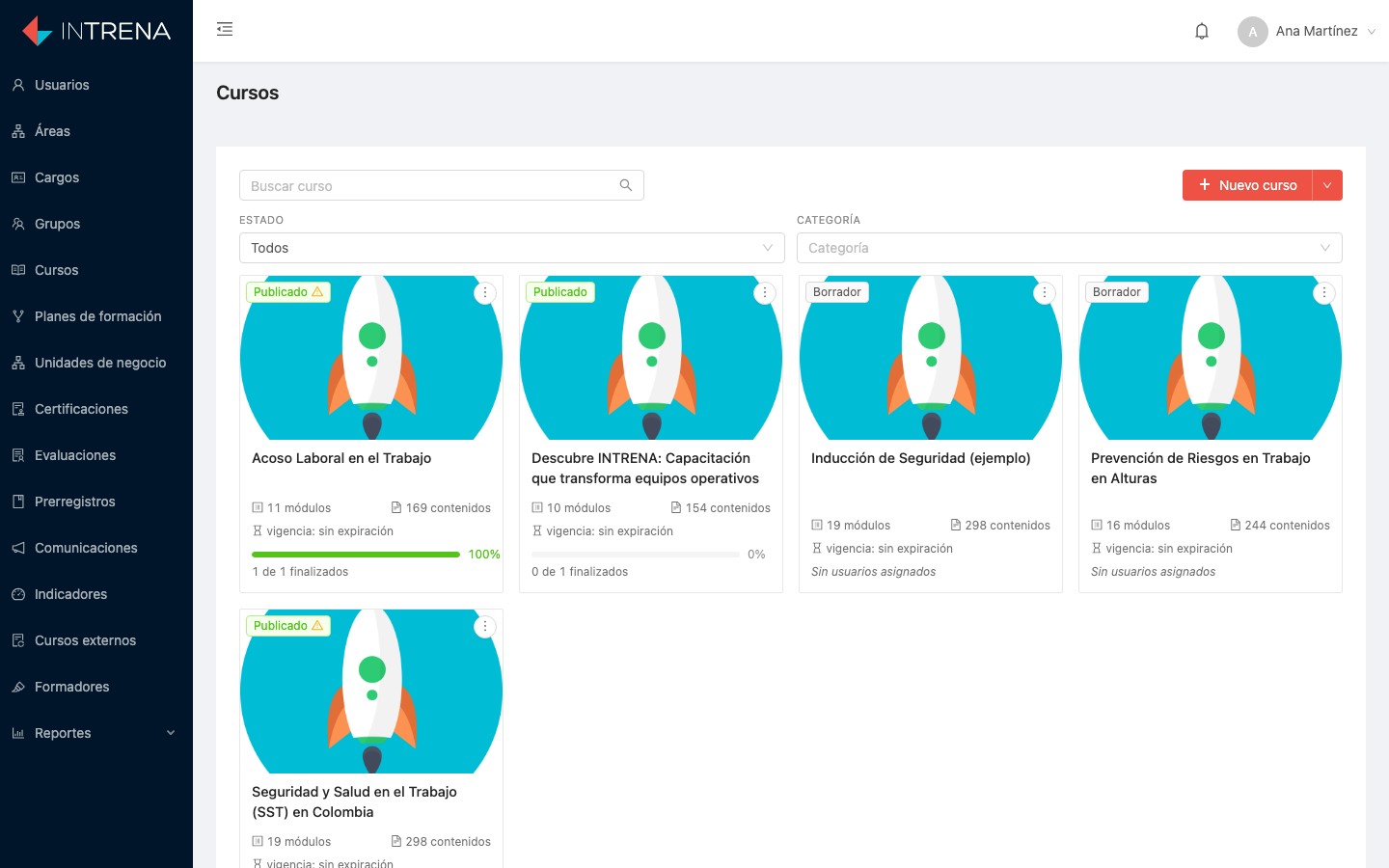Open the Estado dropdown showing Todos
The width and height of the screenshot is (1389, 868).
512,248
